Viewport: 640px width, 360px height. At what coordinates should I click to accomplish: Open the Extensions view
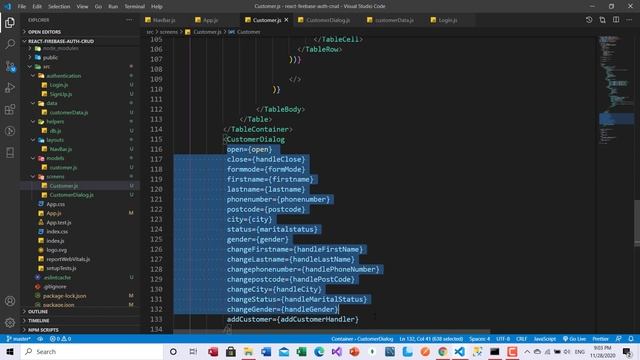pyautogui.click(x=10, y=109)
